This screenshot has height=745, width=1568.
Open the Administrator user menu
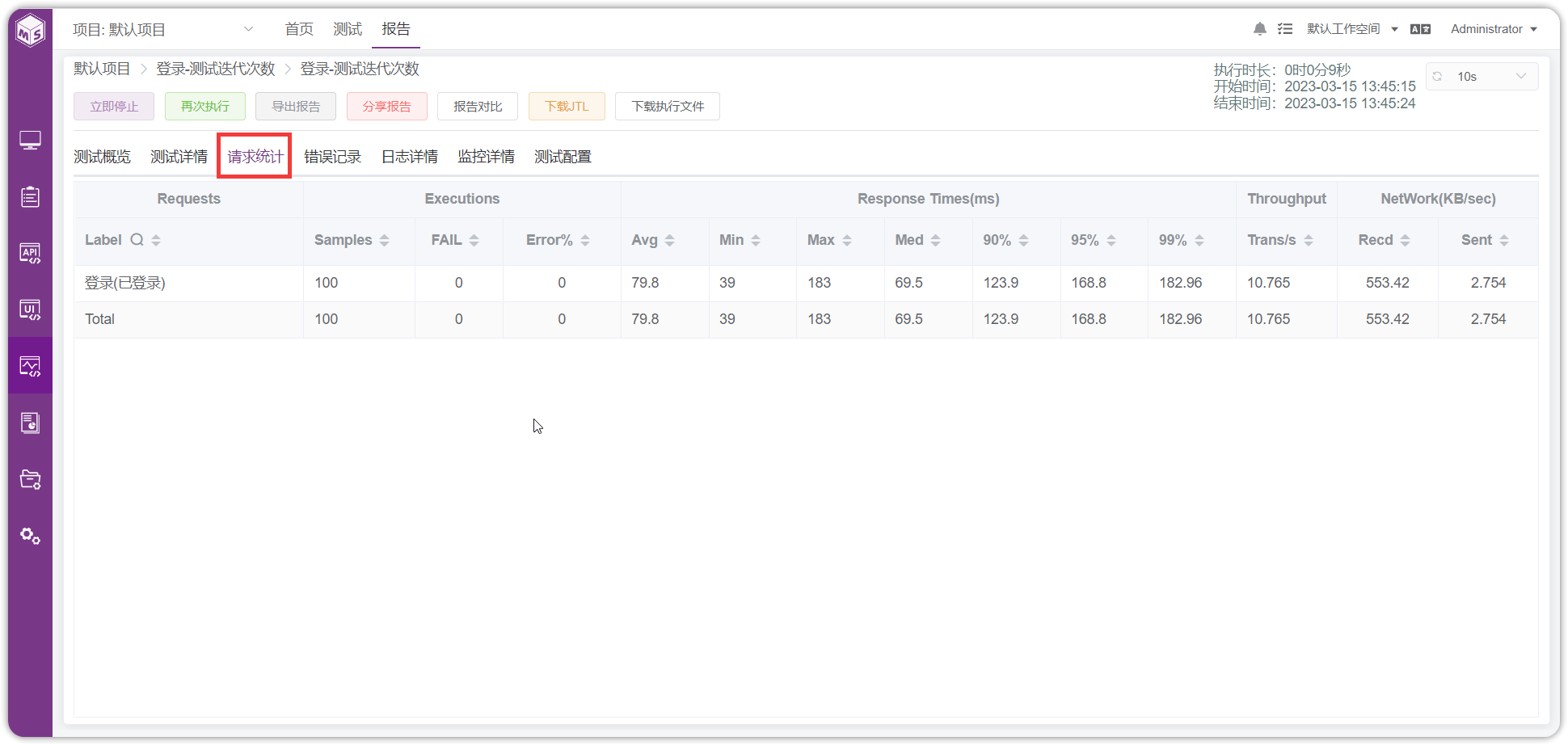(1494, 29)
